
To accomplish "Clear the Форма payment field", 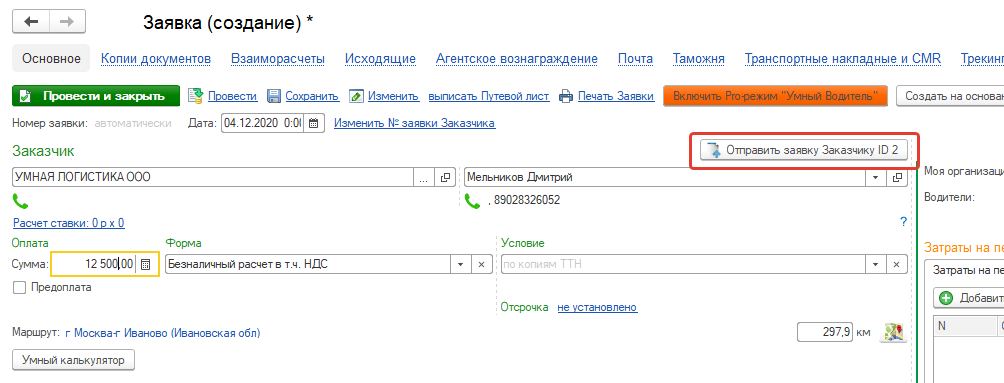I will point(482,264).
